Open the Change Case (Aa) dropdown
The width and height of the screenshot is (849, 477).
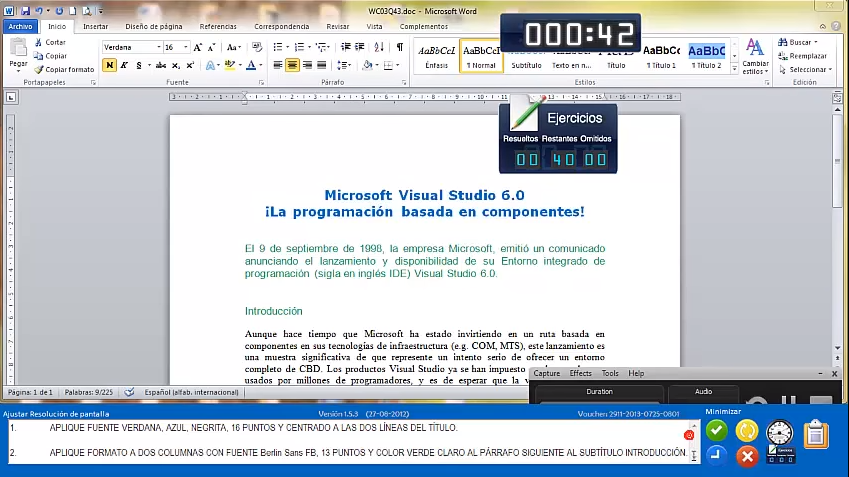click(x=233, y=48)
